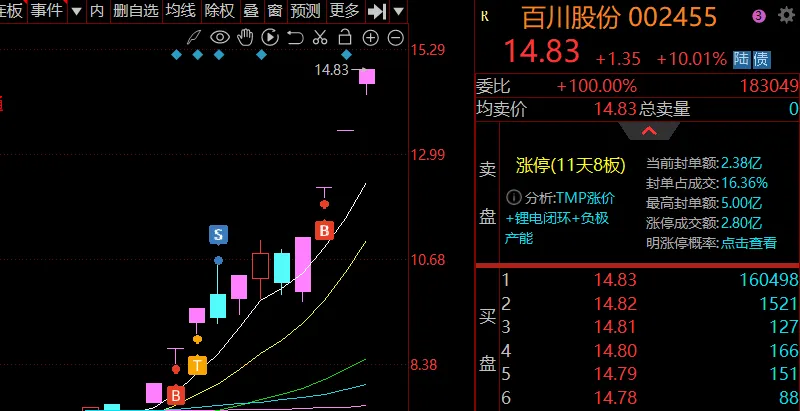Viewport: 800px width, 411px height.
Task: Click 当前封单额 value 2.38亿
Action: 740,164
